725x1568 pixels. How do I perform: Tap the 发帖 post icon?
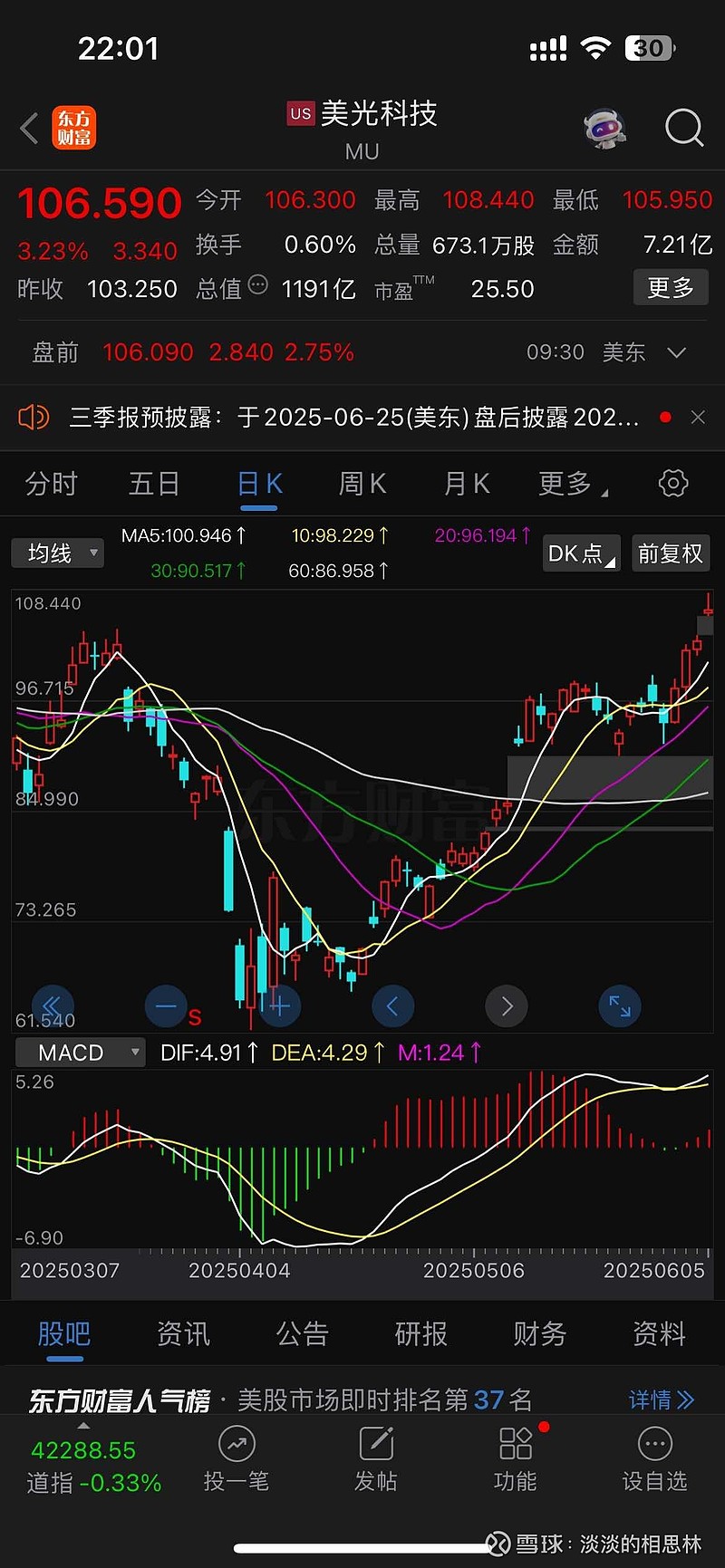(x=375, y=1445)
